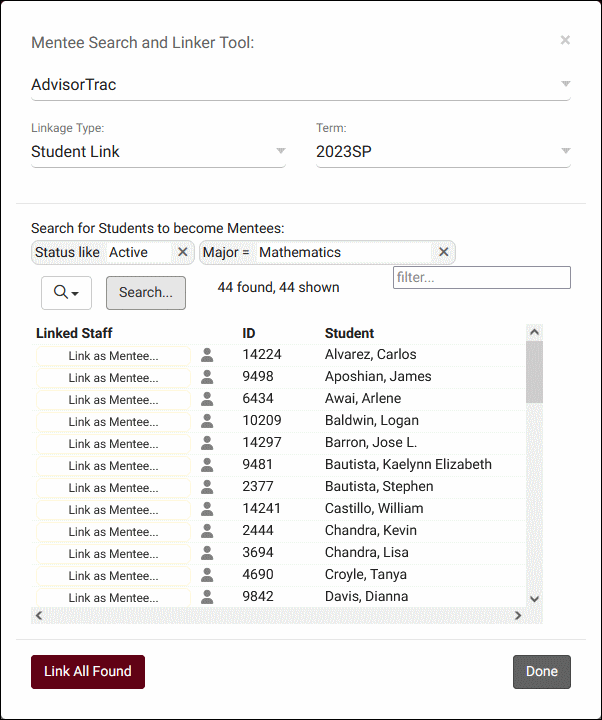This screenshot has height=720, width=602.
Task: Click person icon for Davis, Dianna
Action: [207, 597]
